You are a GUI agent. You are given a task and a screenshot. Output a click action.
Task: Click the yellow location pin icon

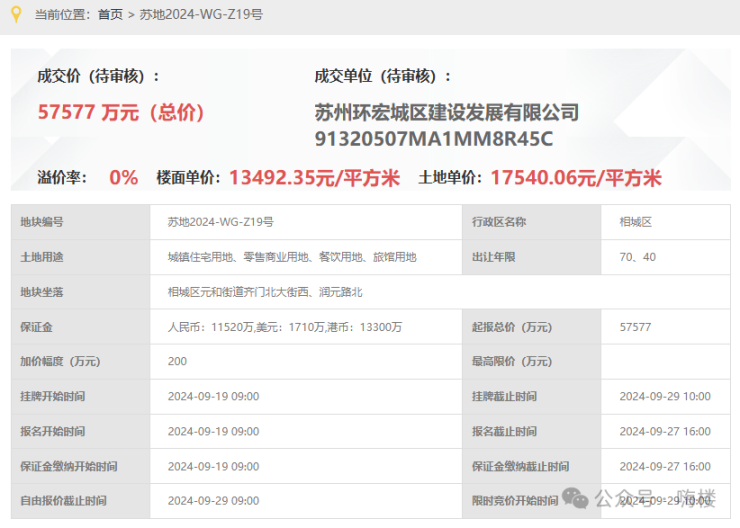pyautogui.click(x=16, y=14)
